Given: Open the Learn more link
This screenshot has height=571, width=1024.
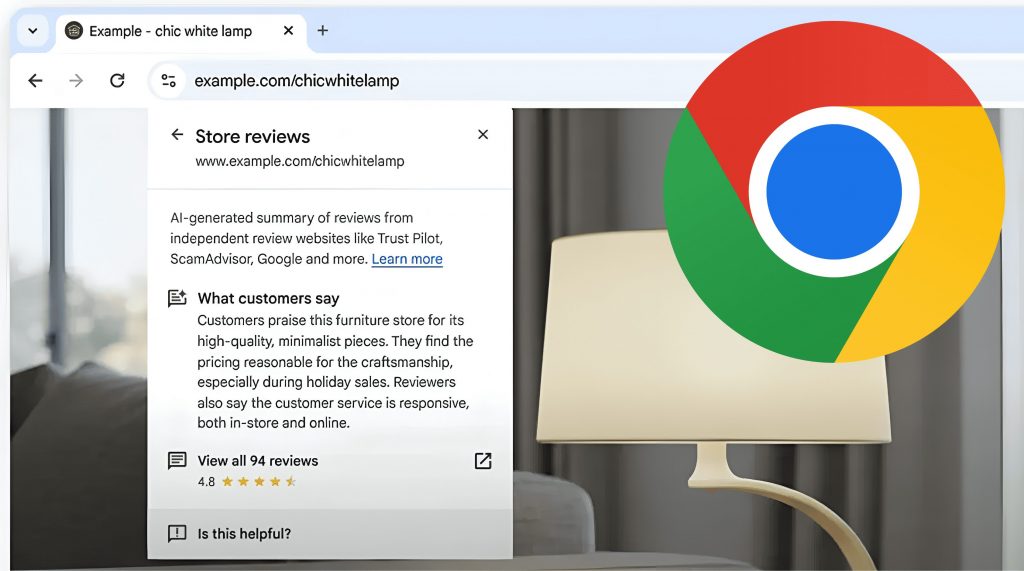Looking at the screenshot, I should [x=407, y=259].
